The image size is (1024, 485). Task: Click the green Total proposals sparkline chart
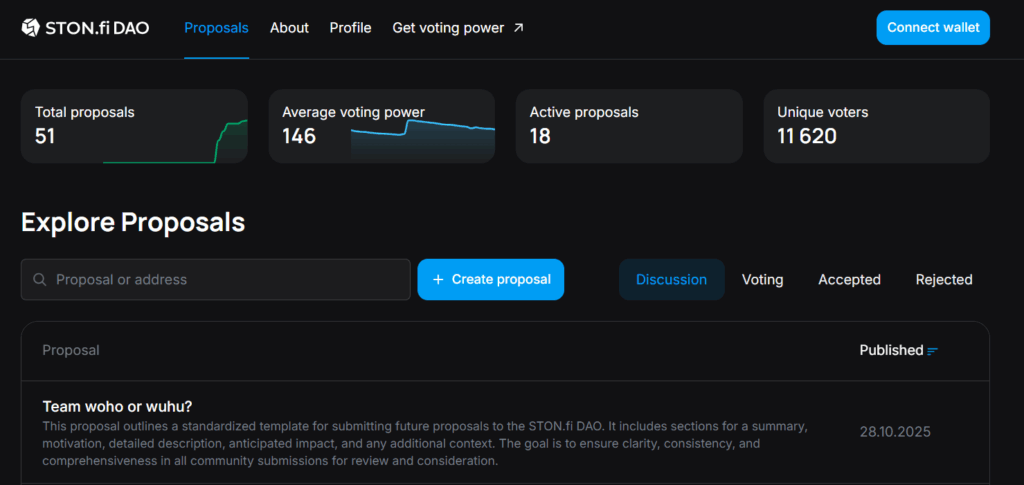click(175, 142)
